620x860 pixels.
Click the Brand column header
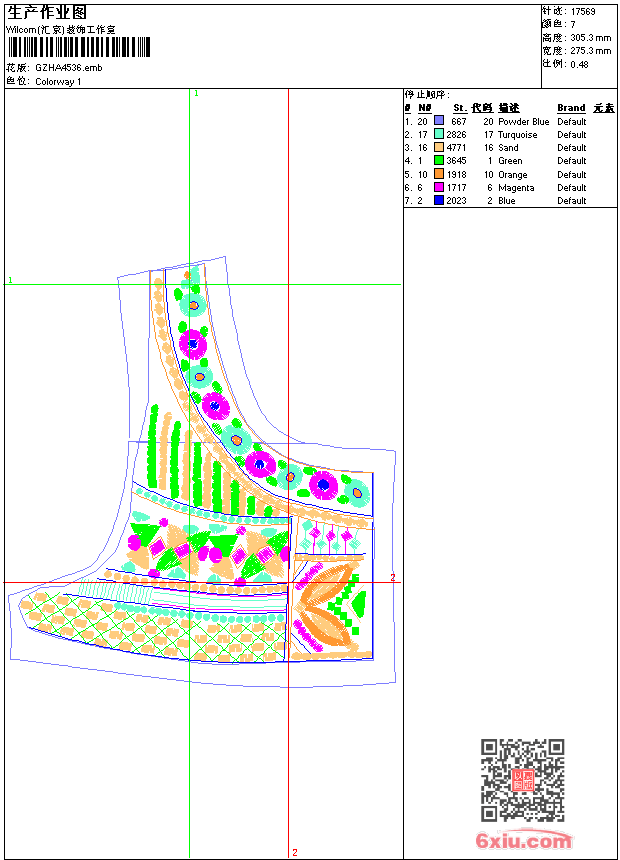click(571, 108)
